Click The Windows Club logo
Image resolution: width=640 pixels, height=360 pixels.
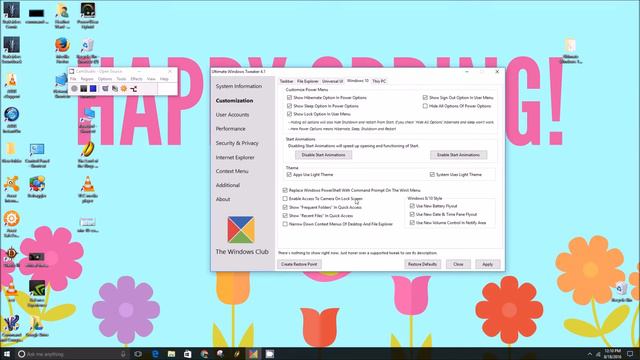(241, 229)
